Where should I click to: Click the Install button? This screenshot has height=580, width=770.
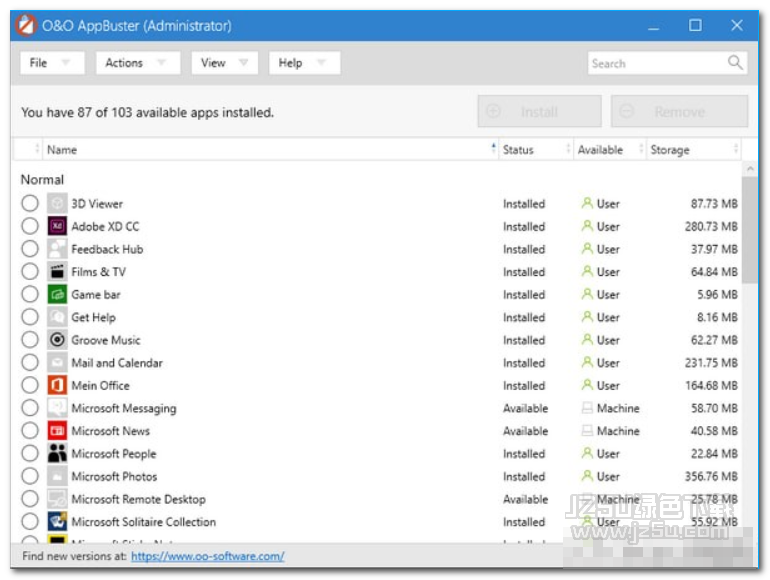point(539,111)
